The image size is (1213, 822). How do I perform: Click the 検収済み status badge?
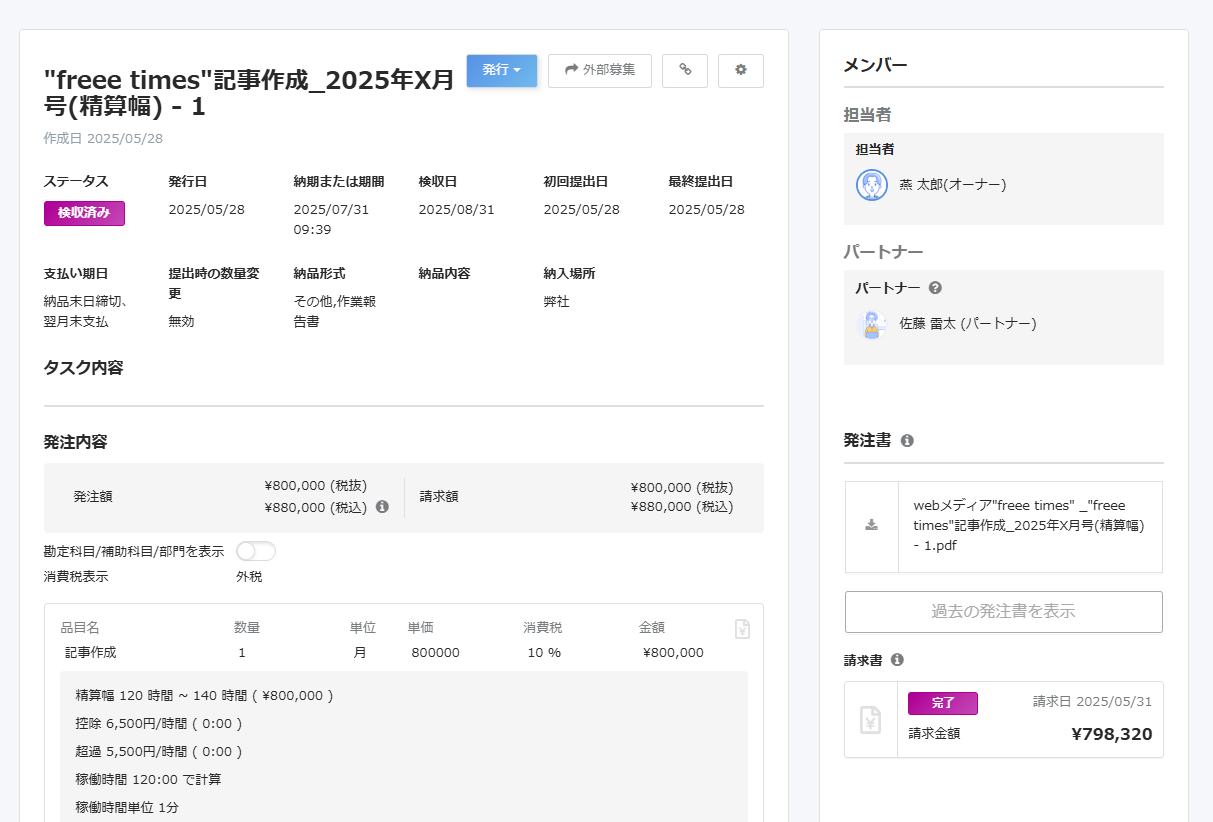(x=84, y=213)
